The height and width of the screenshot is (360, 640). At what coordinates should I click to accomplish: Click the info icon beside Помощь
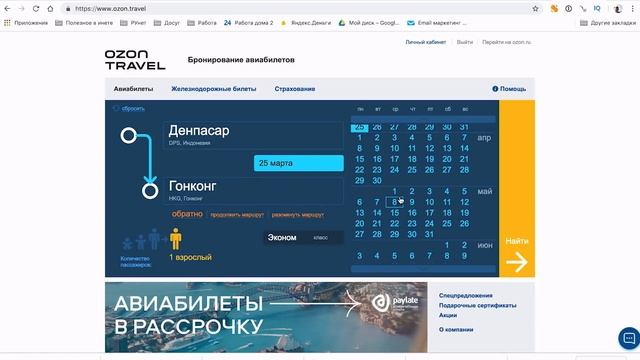click(x=495, y=89)
